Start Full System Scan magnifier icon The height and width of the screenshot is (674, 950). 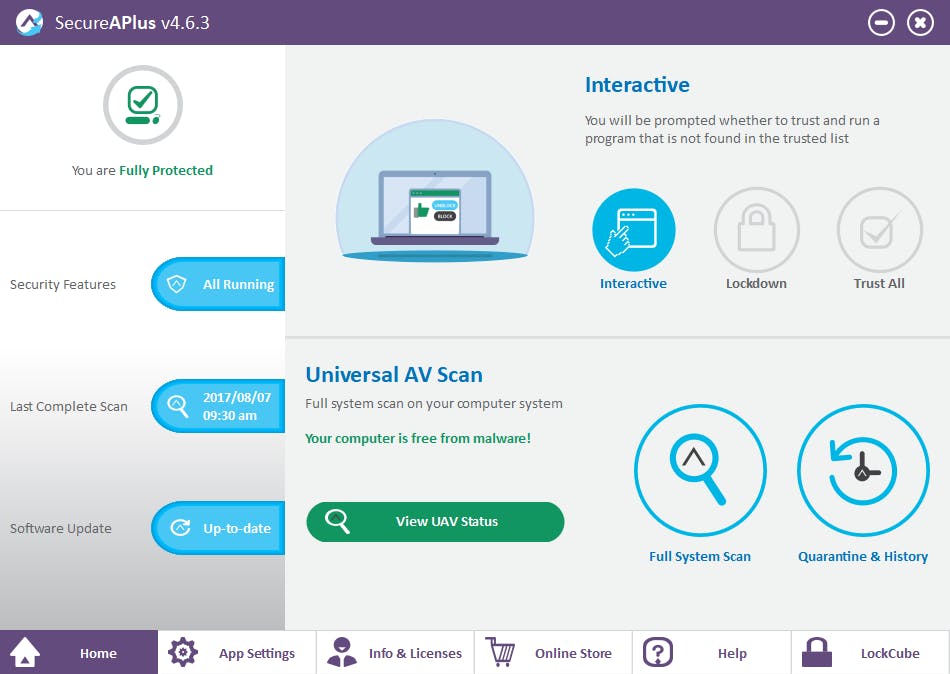(x=700, y=470)
